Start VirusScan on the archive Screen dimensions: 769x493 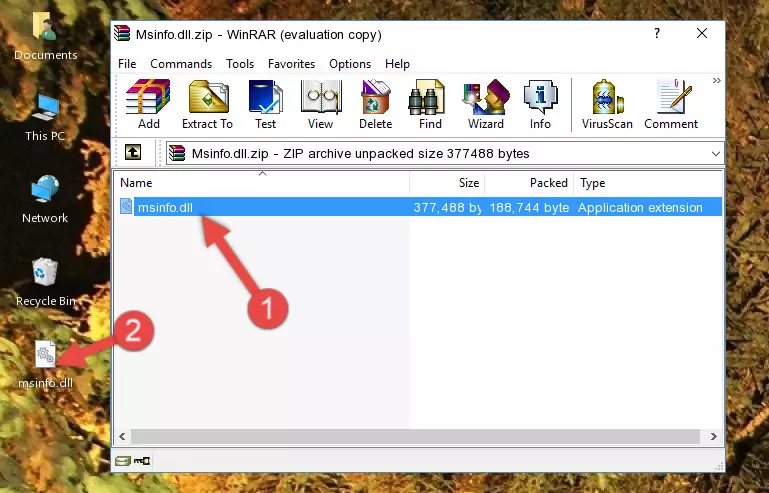click(x=607, y=104)
